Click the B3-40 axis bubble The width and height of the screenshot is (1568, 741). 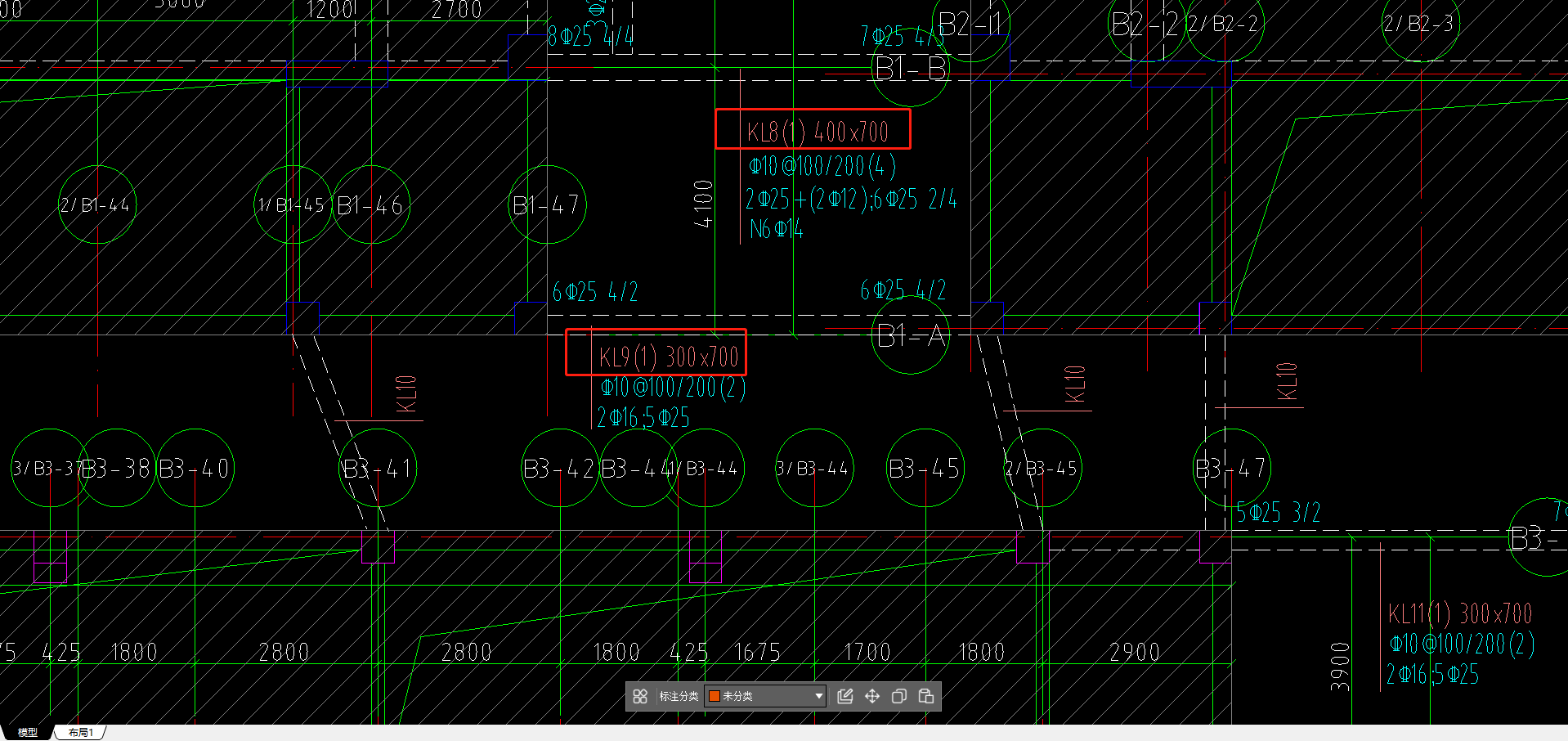tap(195, 468)
